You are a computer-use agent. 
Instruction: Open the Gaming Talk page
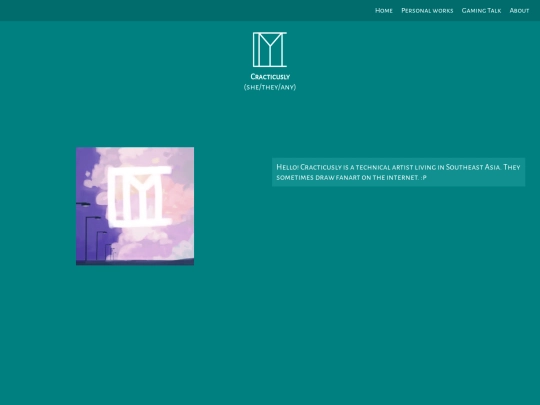481,11
